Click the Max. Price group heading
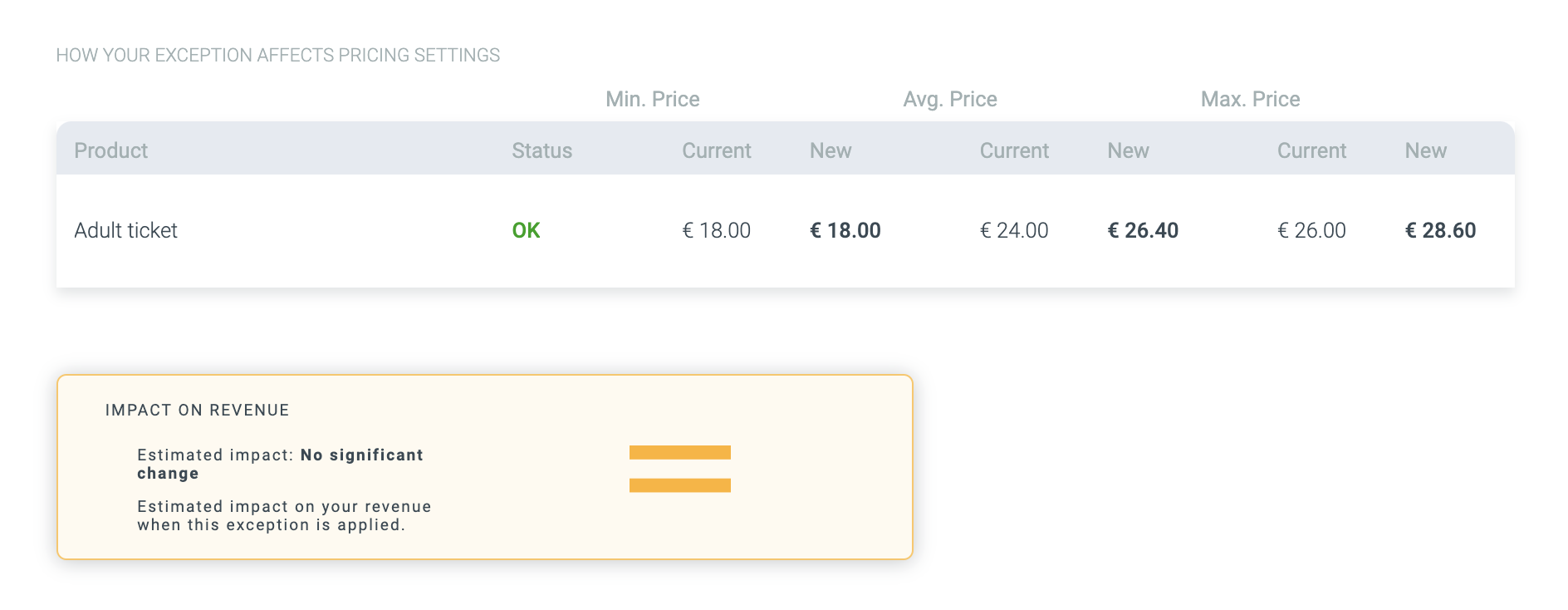The image size is (1568, 610). (x=1250, y=100)
